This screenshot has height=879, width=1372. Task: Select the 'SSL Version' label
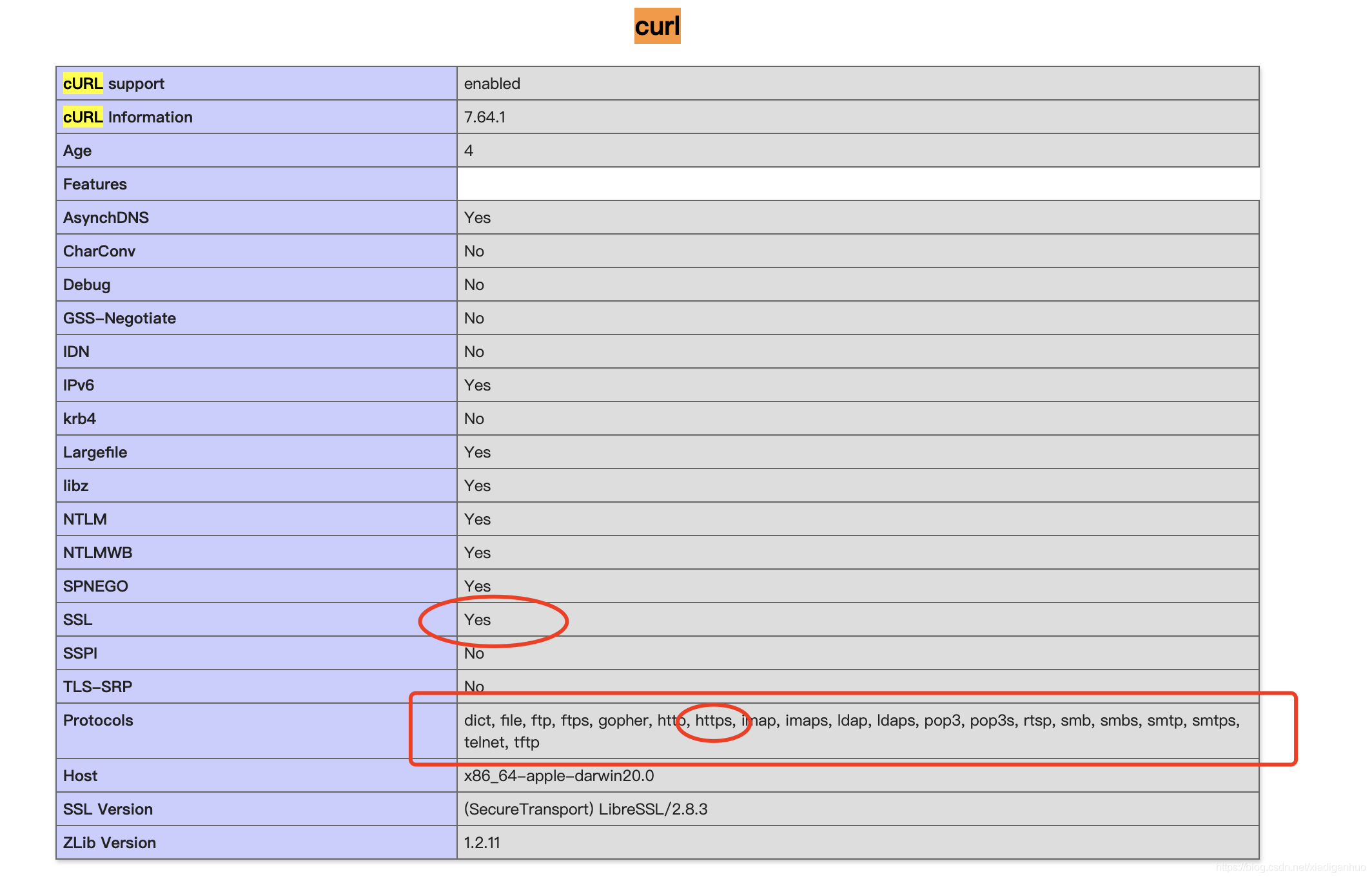(x=108, y=809)
